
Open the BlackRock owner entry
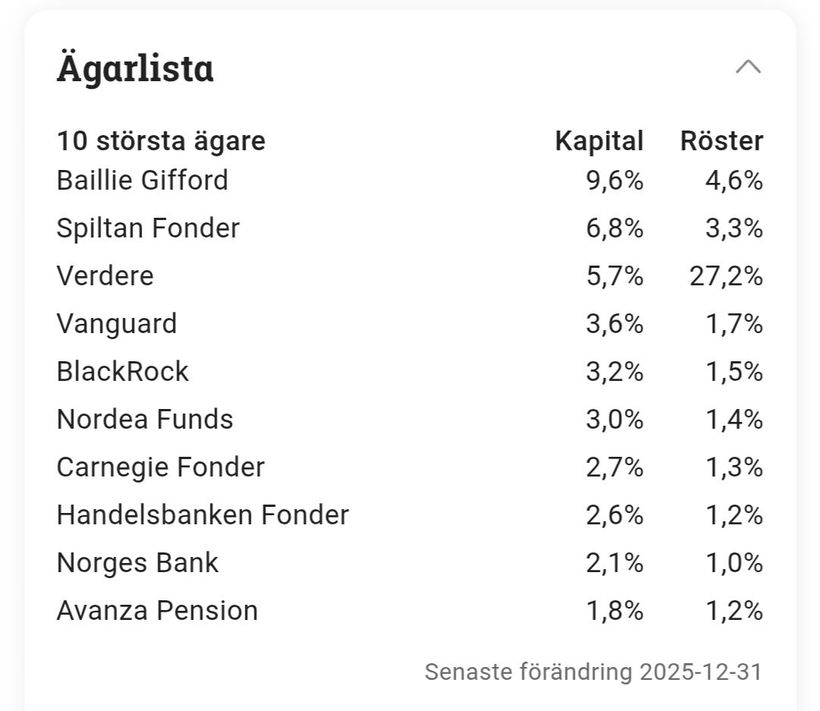pos(122,372)
